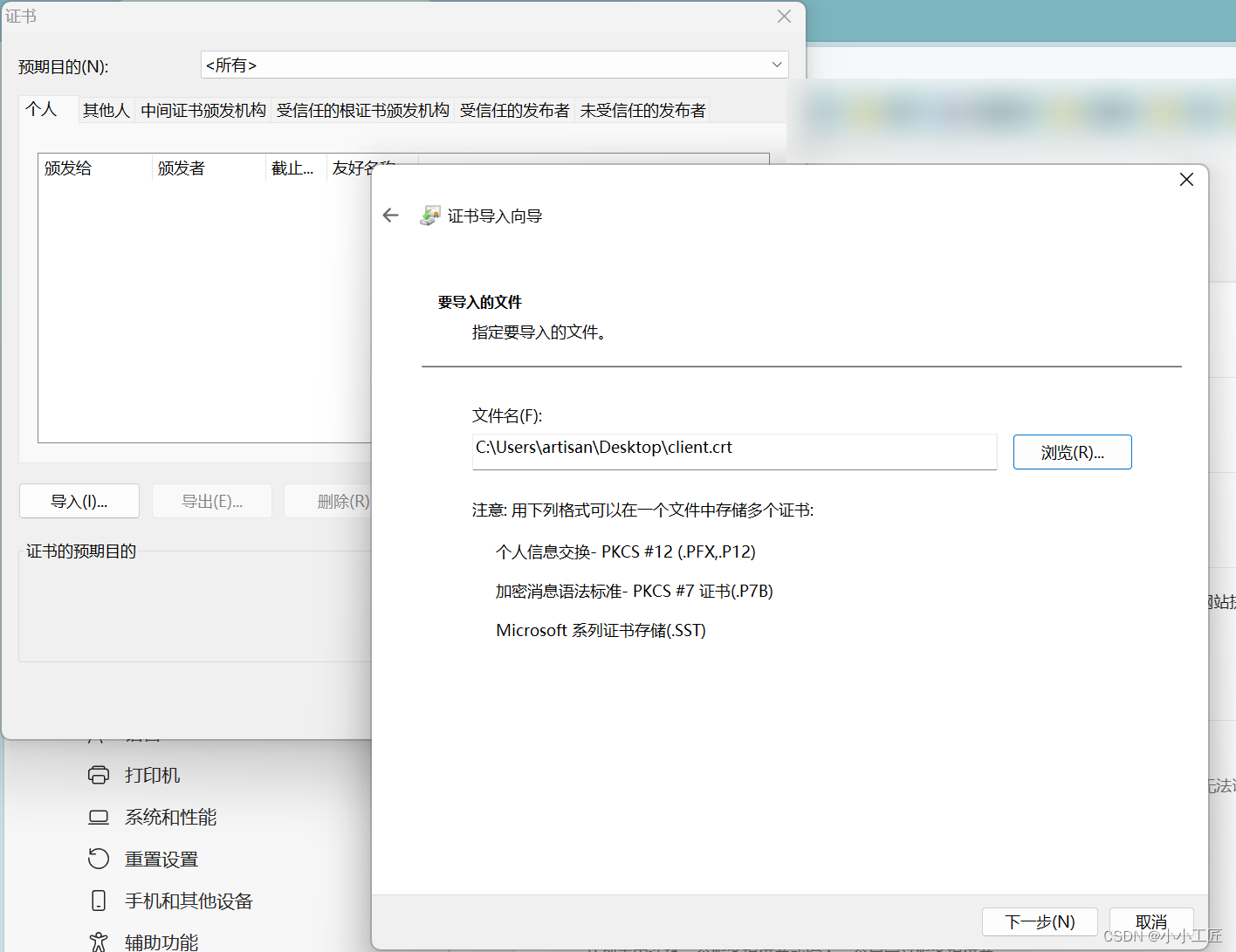Open 打印机 in the settings sidebar
Viewport: 1236px width, 952px height.
(x=153, y=775)
